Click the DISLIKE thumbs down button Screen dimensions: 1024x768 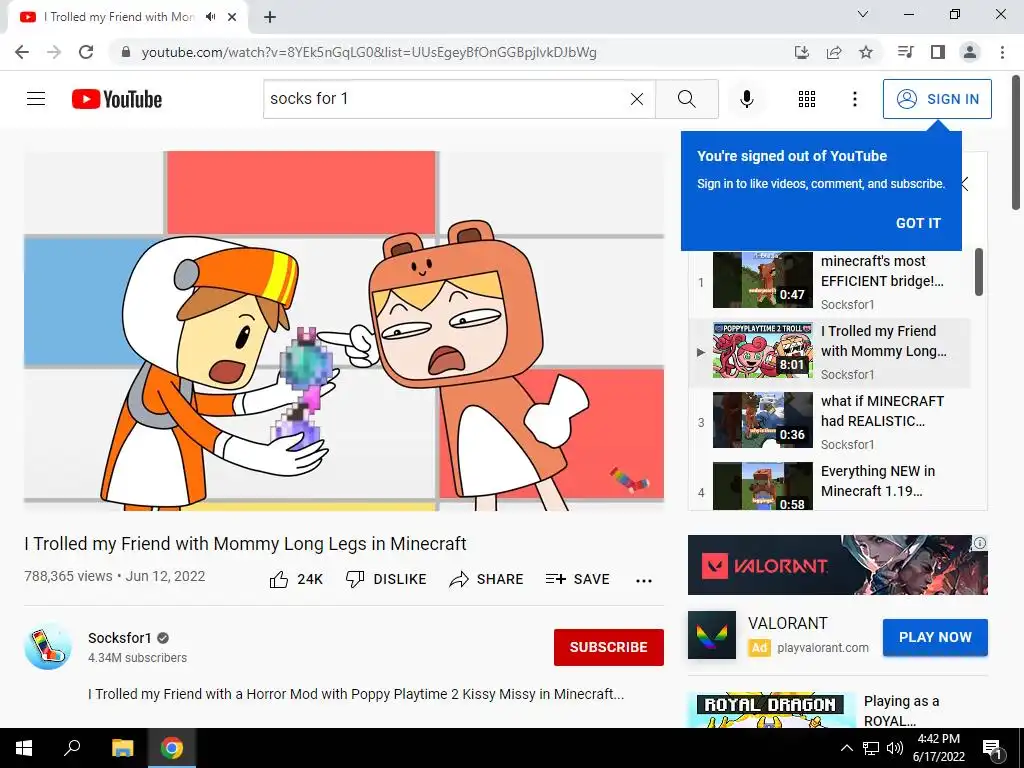[x=386, y=579]
